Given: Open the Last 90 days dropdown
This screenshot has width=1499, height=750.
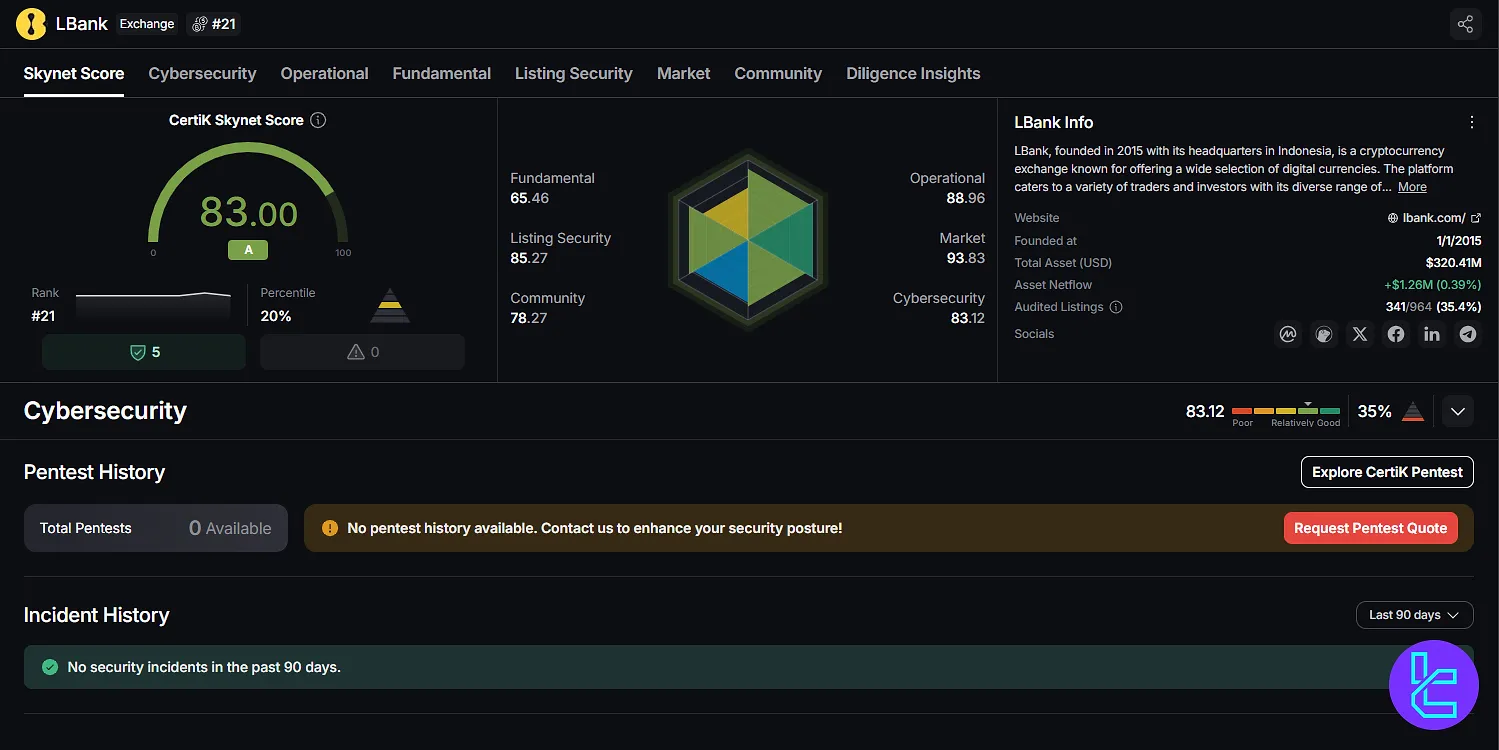Looking at the screenshot, I should click(x=1414, y=615).
